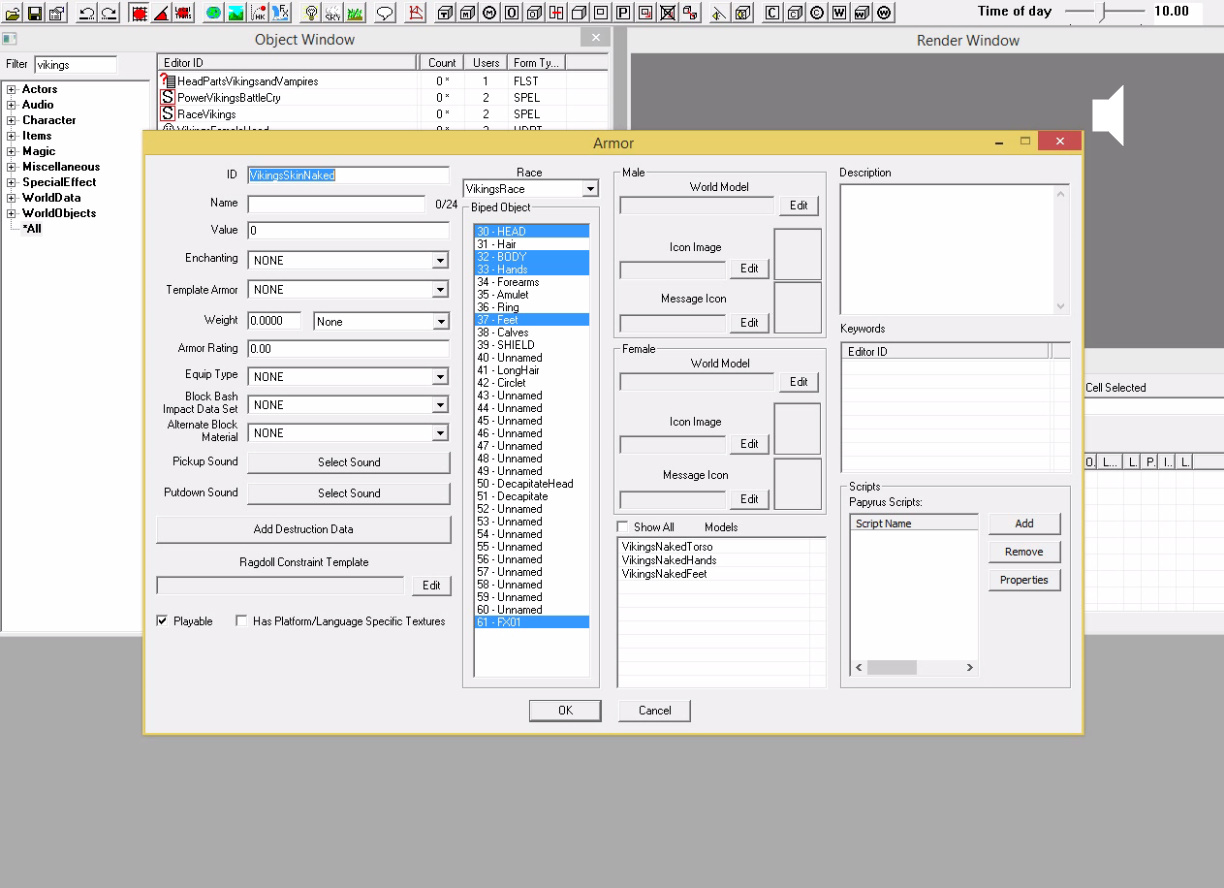
Task: Click the red navmesh toolbar icon
Action: point(416,13)
